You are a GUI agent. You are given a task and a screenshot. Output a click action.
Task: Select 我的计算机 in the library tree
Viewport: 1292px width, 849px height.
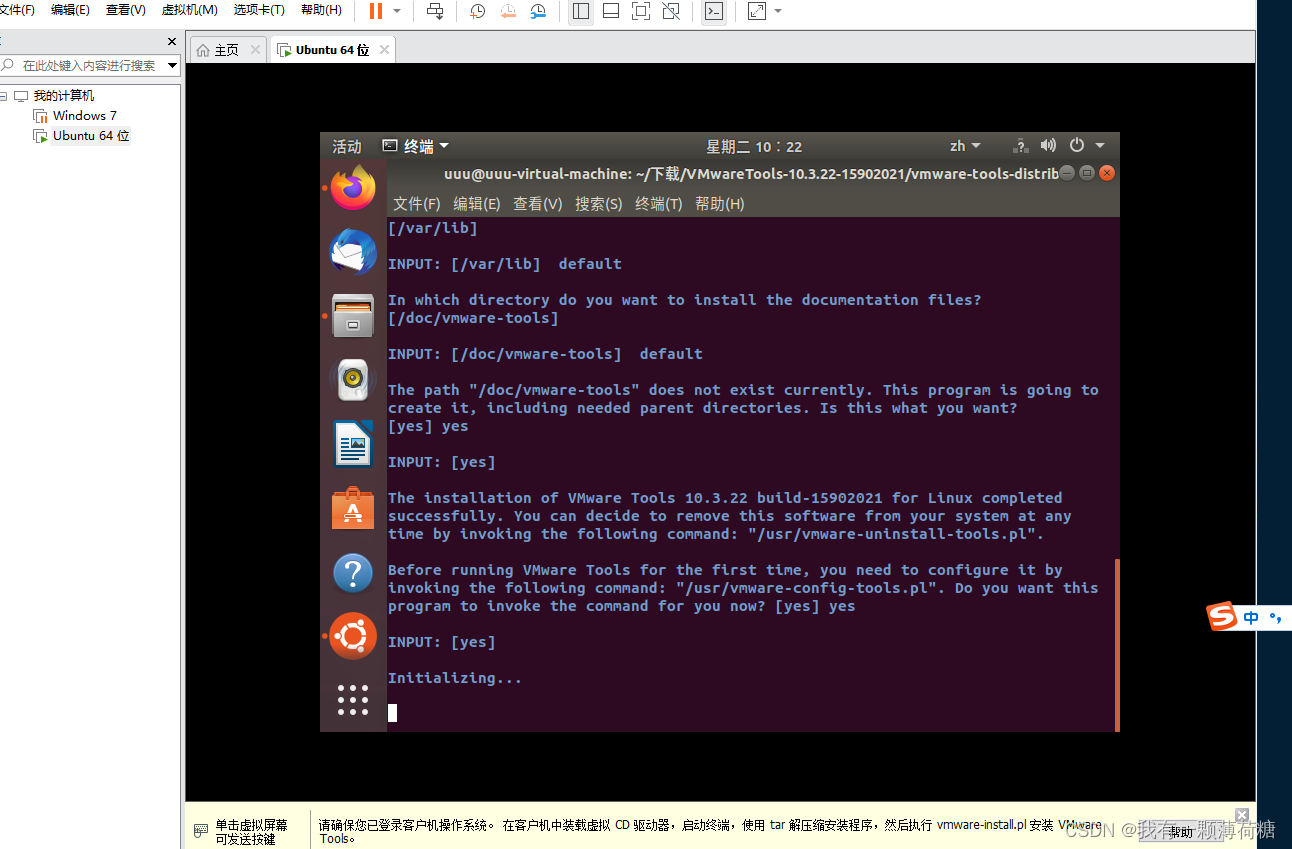64,96
